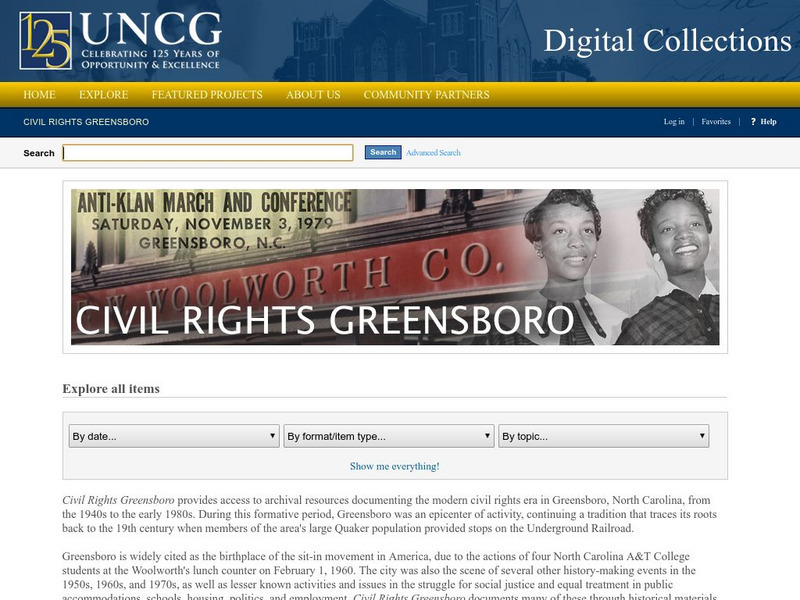Go to Featured Projects
Image resolution: width=800 pixels, height=600 pixels.
point(207,94)
